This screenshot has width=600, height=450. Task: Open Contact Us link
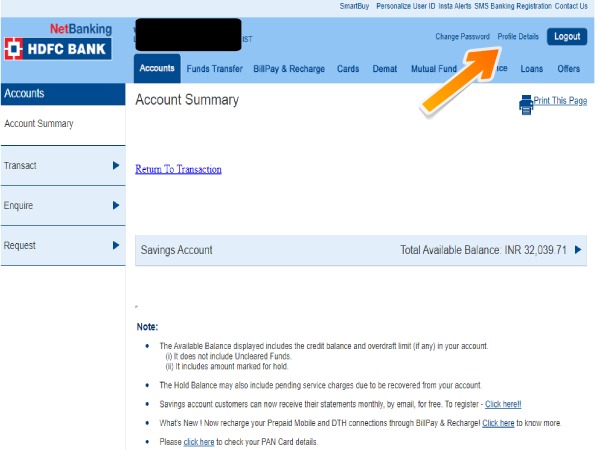[x=571, y=6]
